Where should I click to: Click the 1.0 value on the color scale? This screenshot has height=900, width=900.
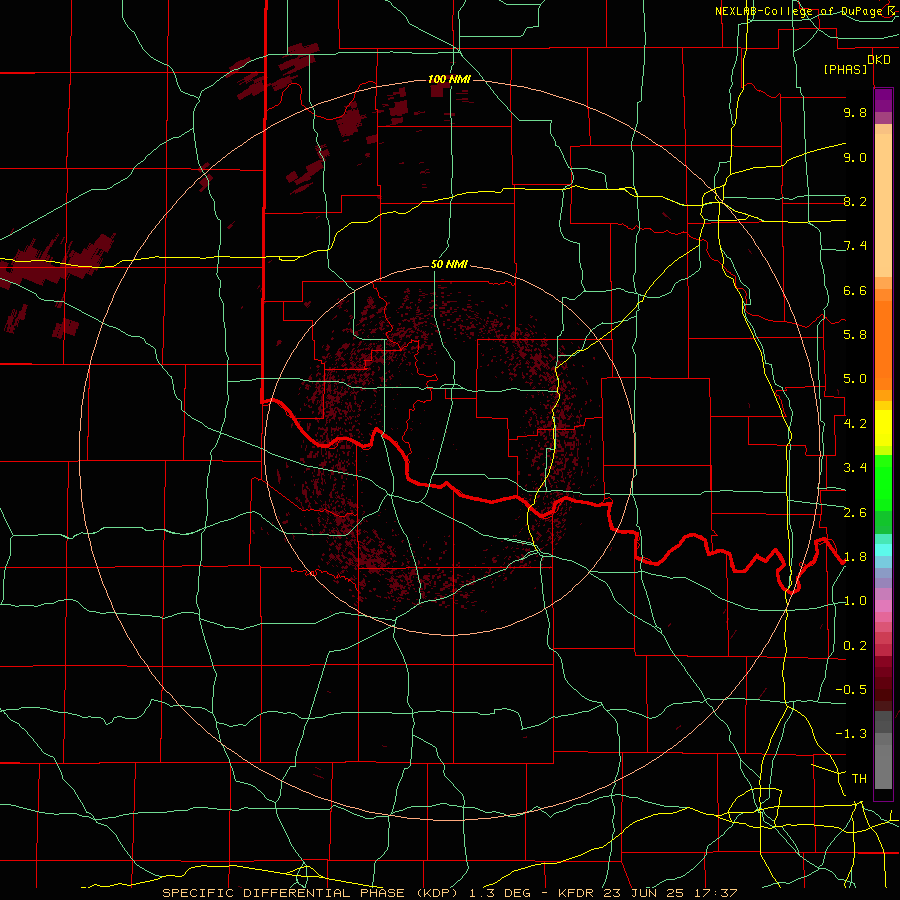[x=855, y=601]
